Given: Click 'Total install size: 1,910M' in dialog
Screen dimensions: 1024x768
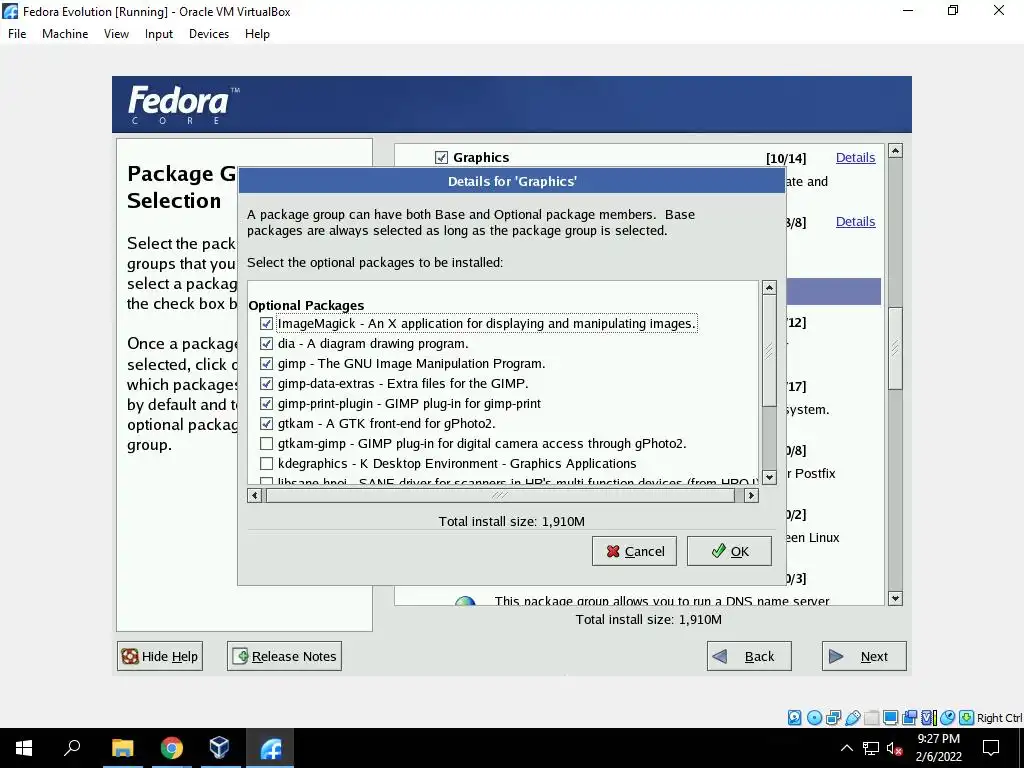Looking at the screenshot, I should click(x=511, y=521).
